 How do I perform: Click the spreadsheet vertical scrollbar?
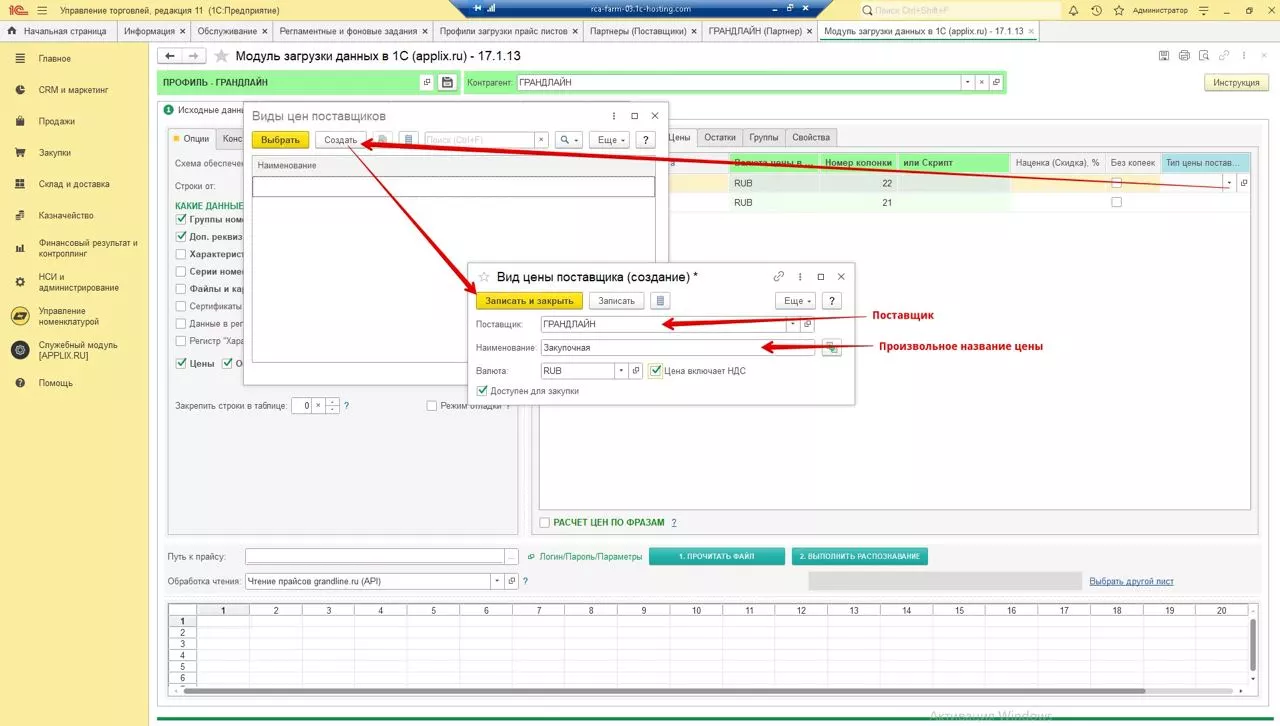point(1252,644)
